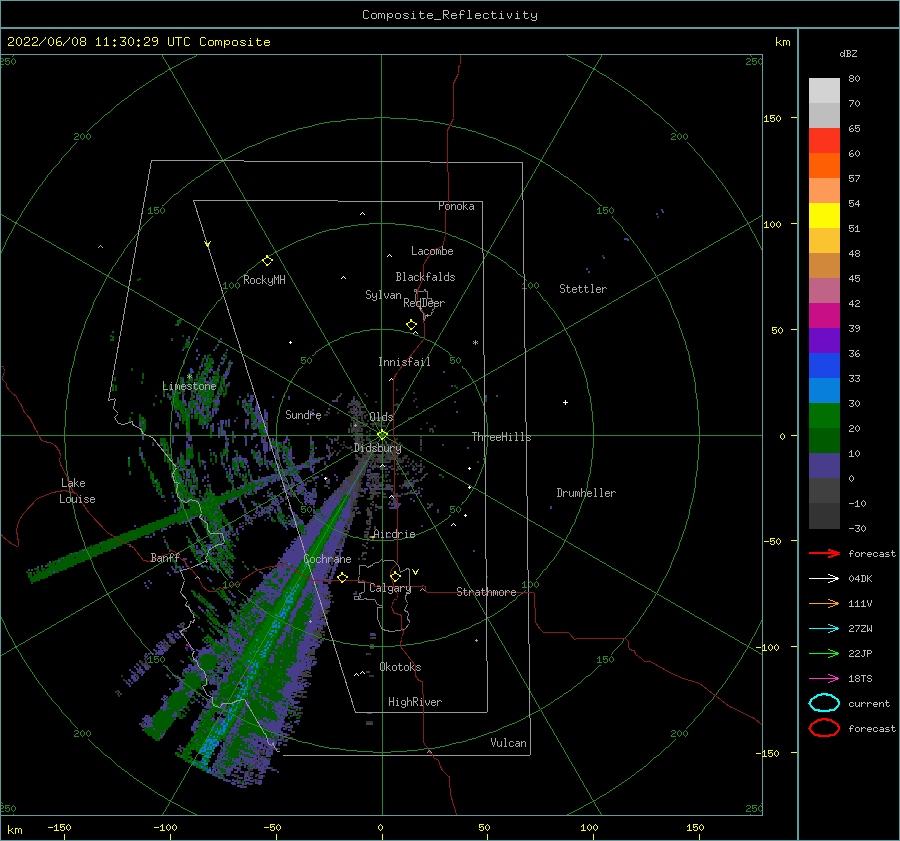Select the bright red dBZ scale swatch
Image resolution: width=900 pixels, height=841 pixels.
point(824,141)
